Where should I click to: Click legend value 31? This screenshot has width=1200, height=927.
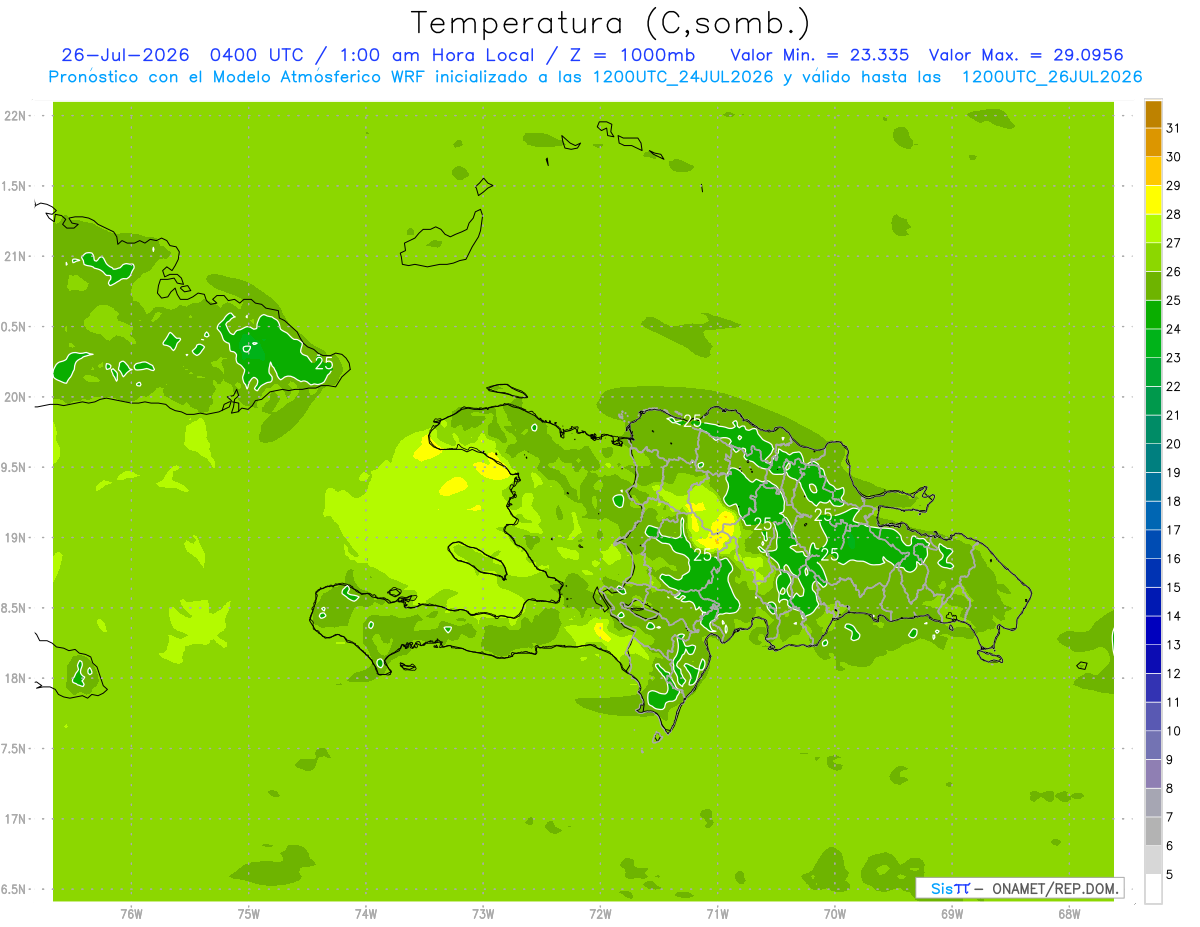pyautogui.click(x=1174, y=128)
